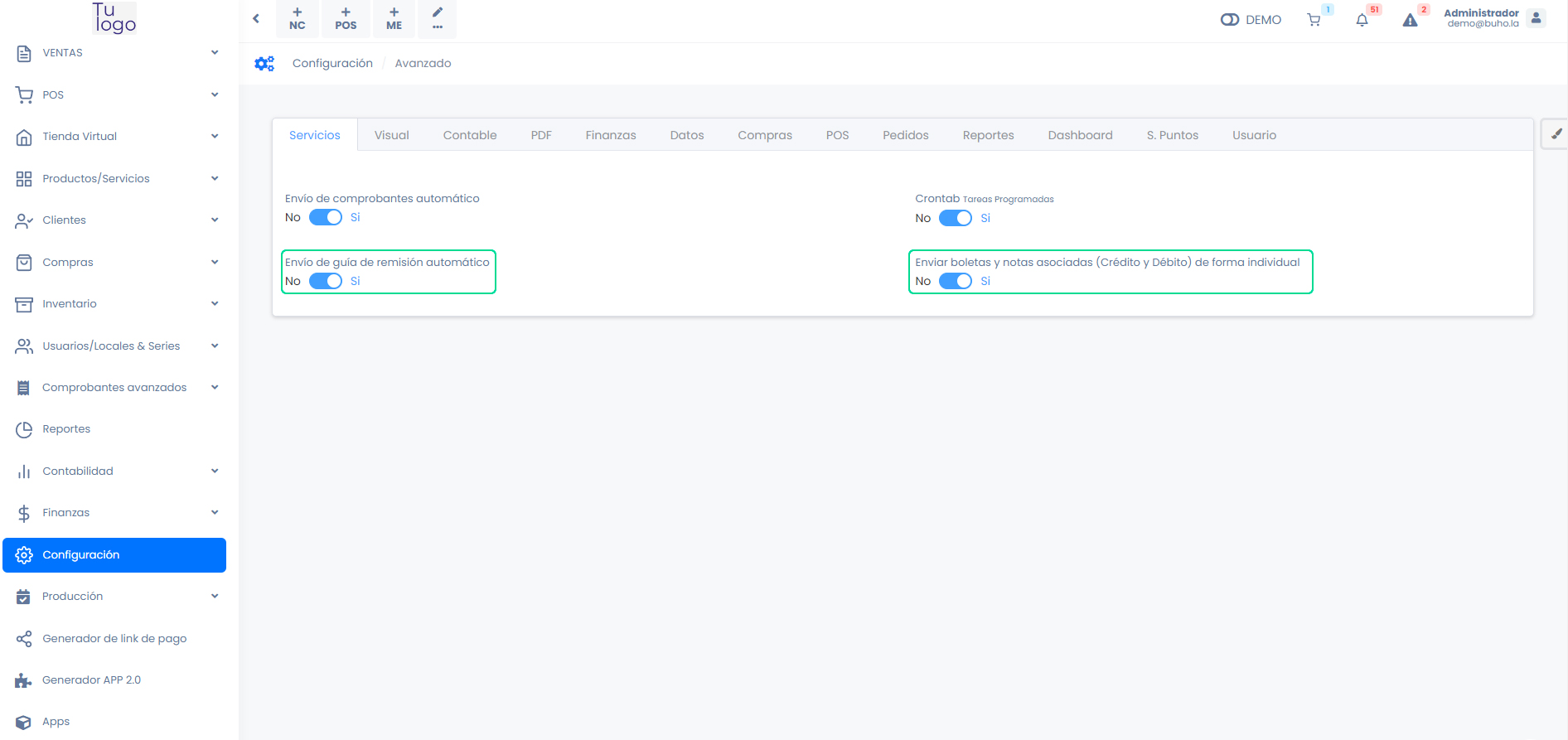Click the configuration gears breadcrumb icon
This screenshot has width=1568, height=740.
click(x=264, y=64)
